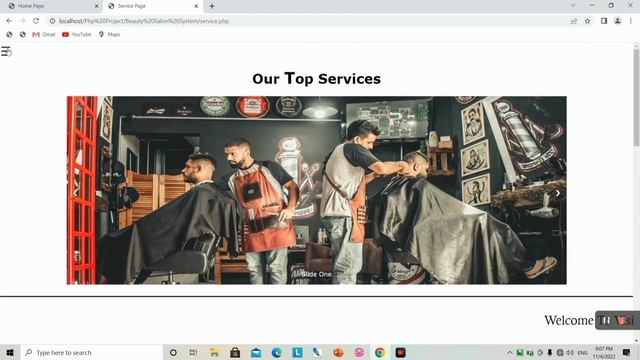Open second globe bookmark icon
Screen dimensions: 640x360
coord(22,34)
